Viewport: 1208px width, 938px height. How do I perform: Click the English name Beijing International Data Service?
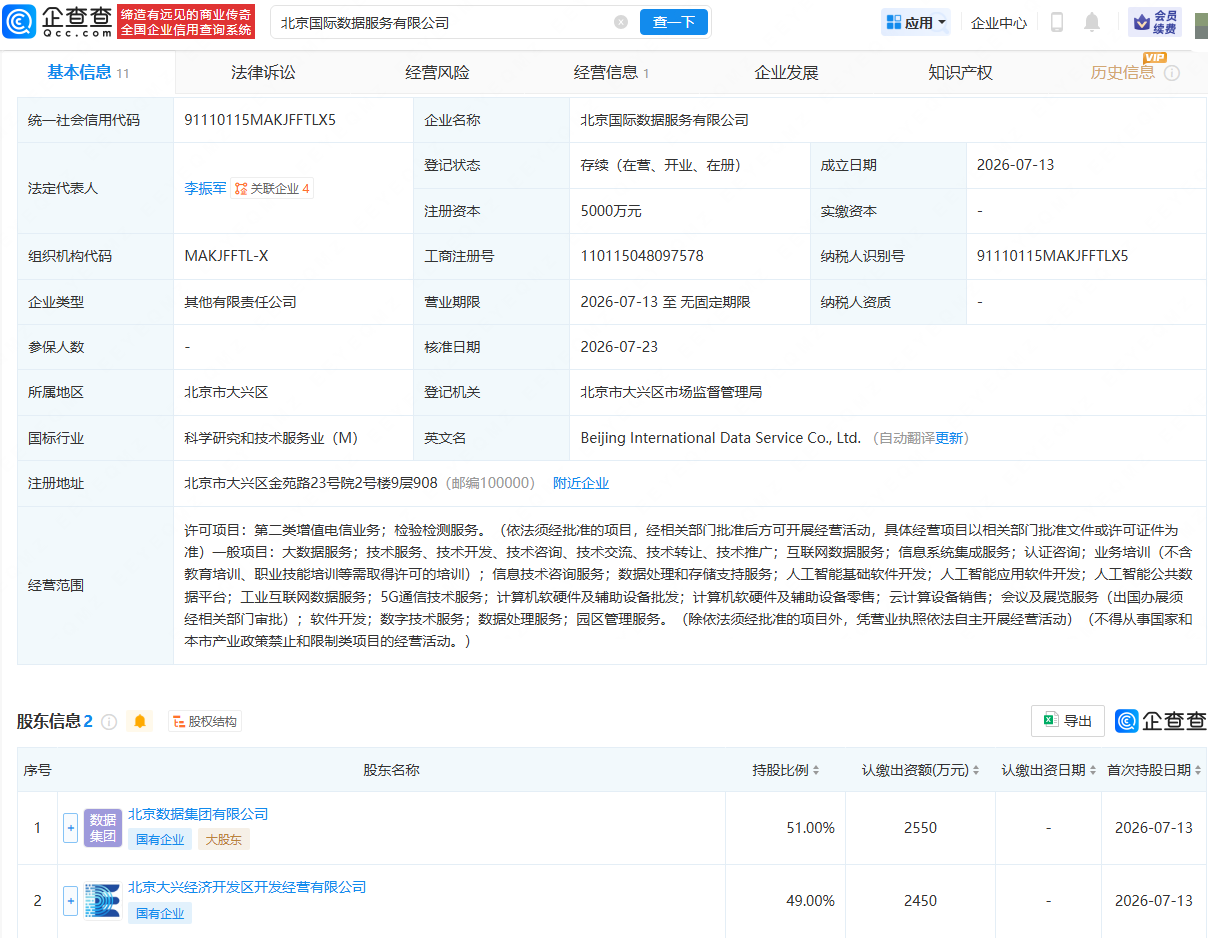tap(720, 438)
